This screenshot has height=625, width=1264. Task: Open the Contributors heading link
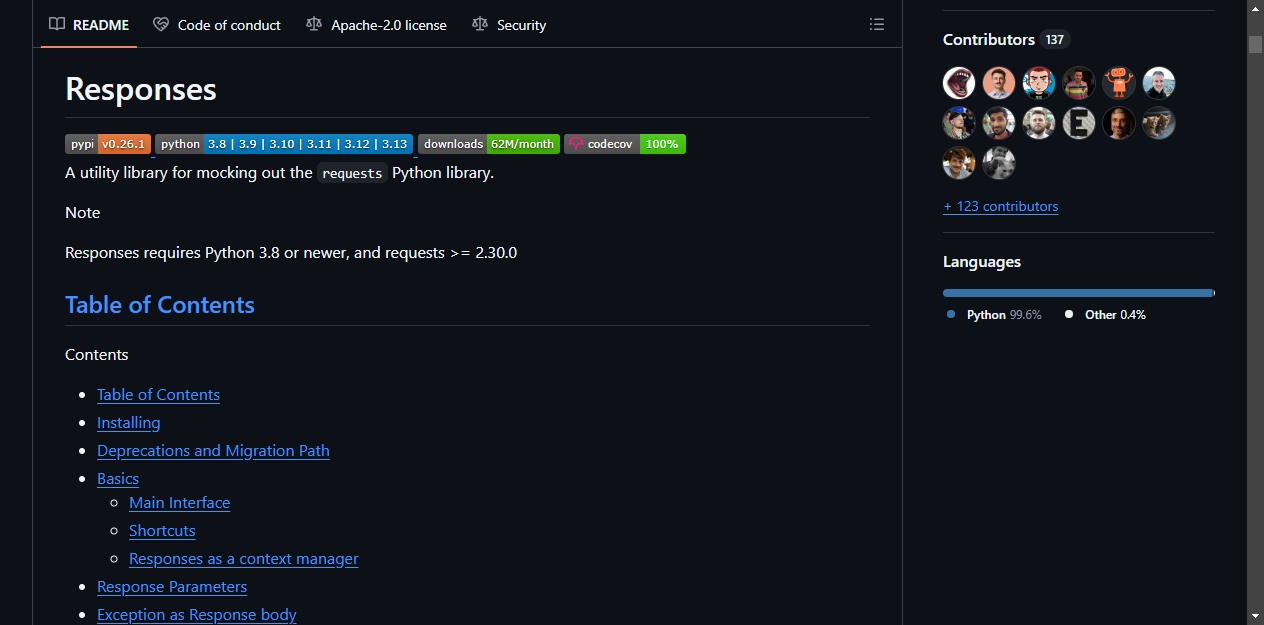click(989, 40)
